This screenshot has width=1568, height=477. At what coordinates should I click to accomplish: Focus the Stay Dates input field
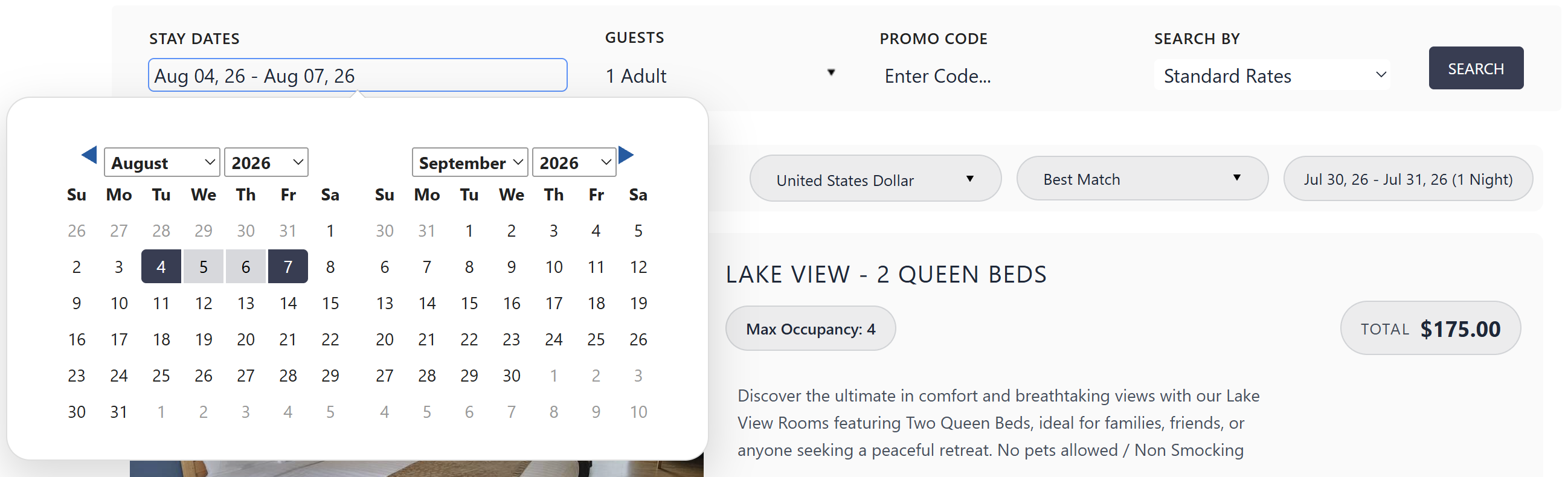click(358, 75)
